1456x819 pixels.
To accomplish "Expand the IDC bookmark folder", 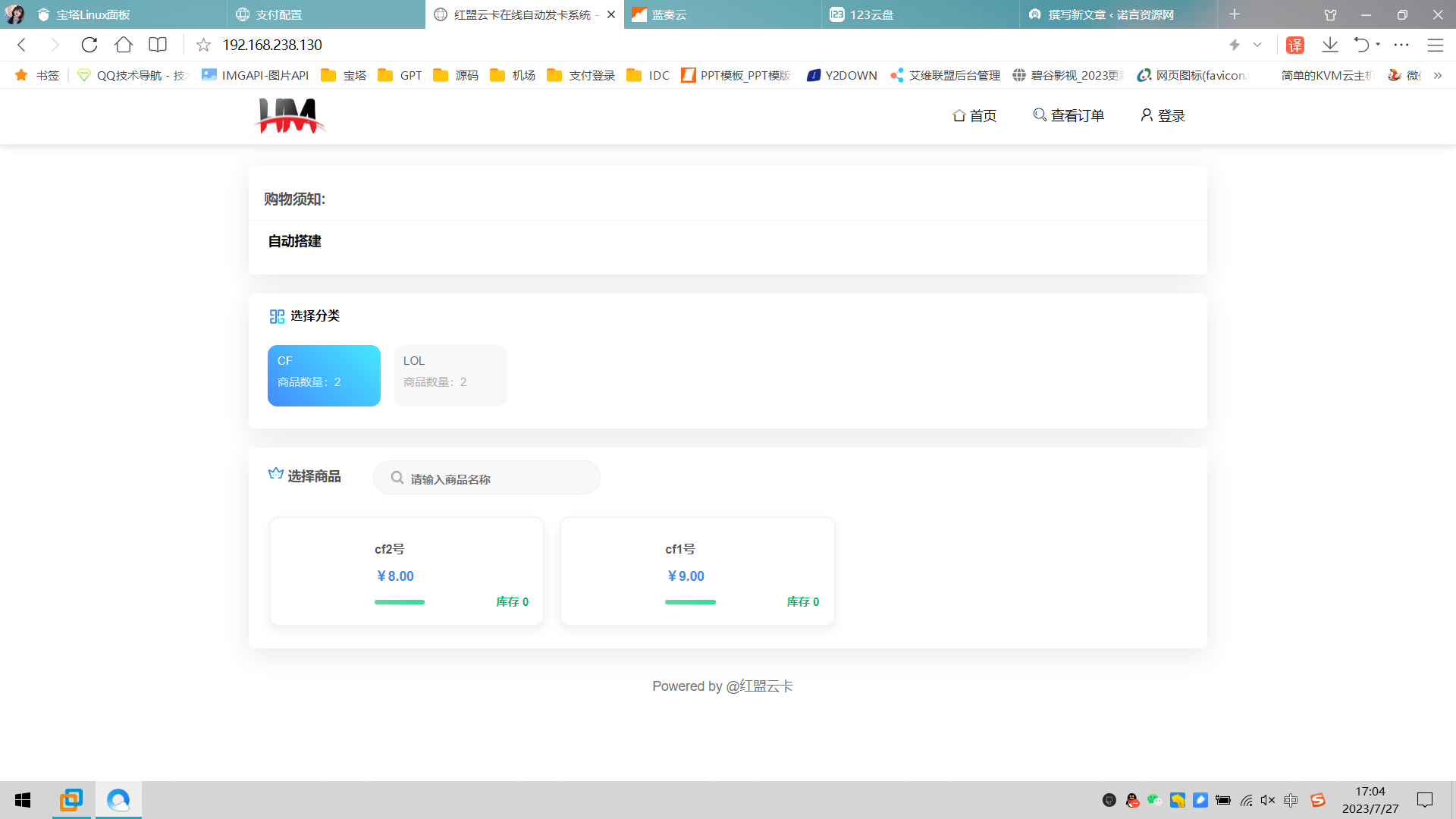I will tap(648, 75).
